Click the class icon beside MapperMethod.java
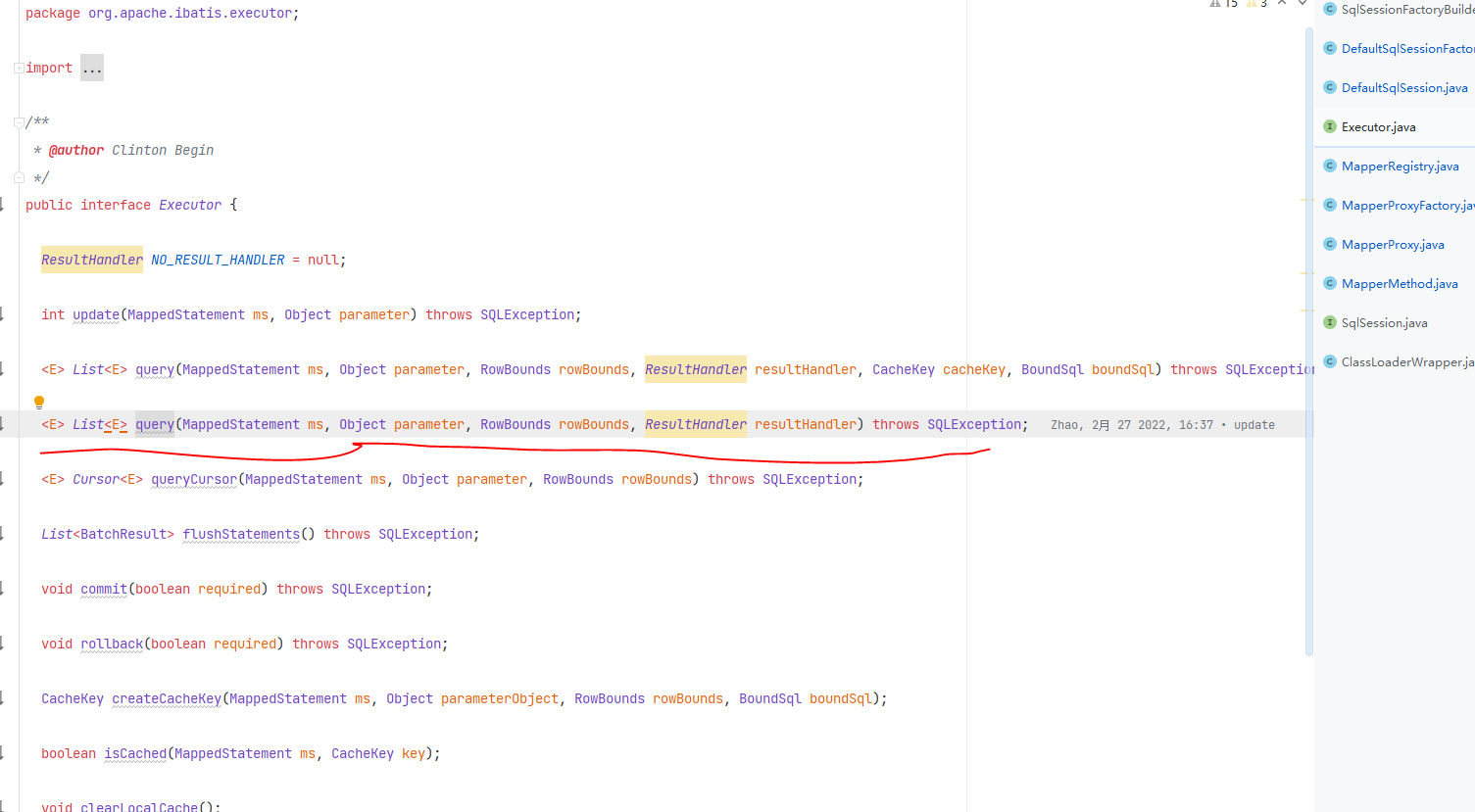Screen dimensions: 1475x812 (x=1330, y=283)
